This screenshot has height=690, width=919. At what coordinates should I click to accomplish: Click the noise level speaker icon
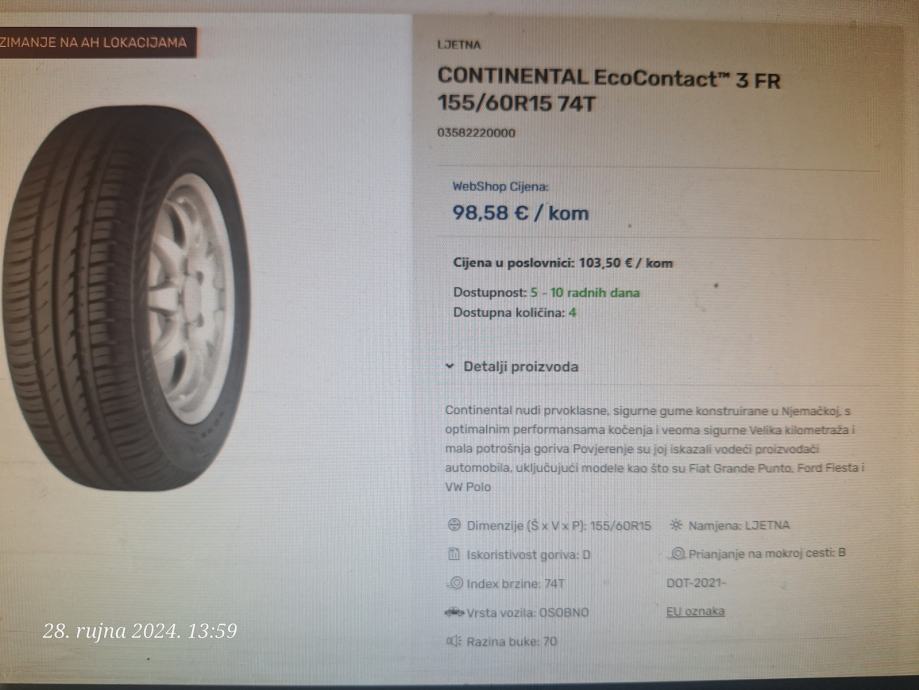click(454, 641)
